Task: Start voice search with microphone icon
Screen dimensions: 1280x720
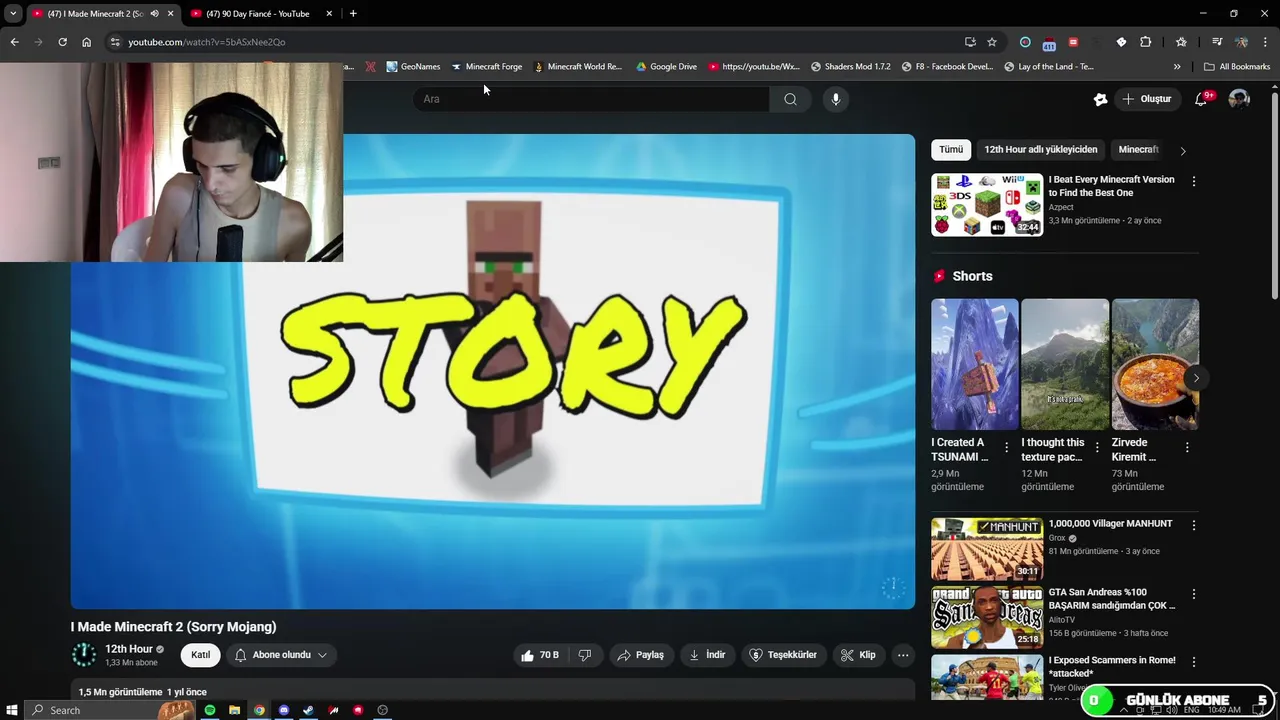Action: (836, 99)
